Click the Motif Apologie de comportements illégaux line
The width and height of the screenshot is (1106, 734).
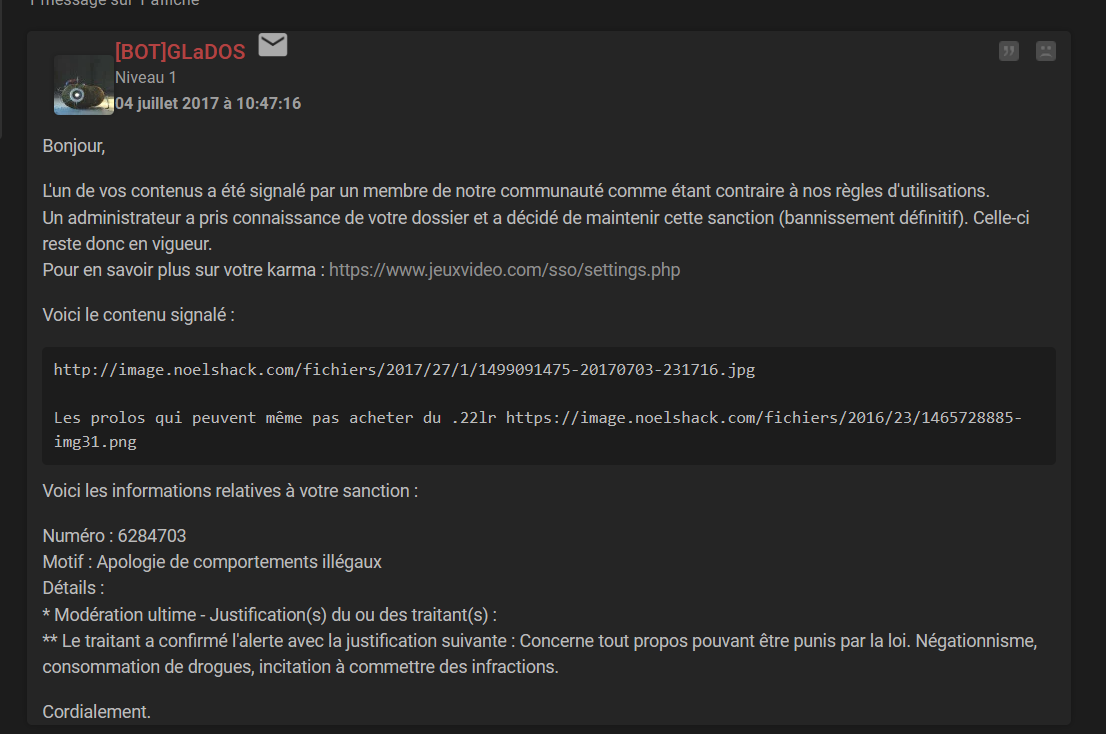(212, 562)
